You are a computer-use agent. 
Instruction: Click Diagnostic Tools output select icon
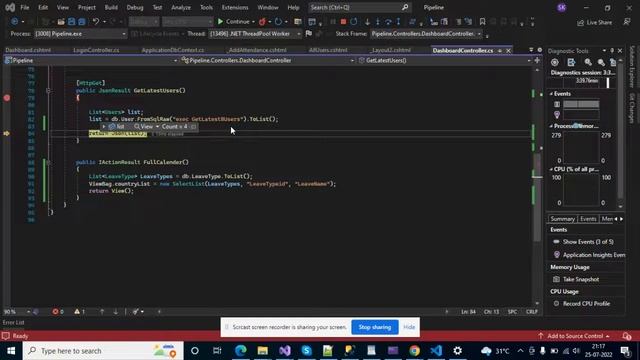pyautogui.click(x=571, y=62)
